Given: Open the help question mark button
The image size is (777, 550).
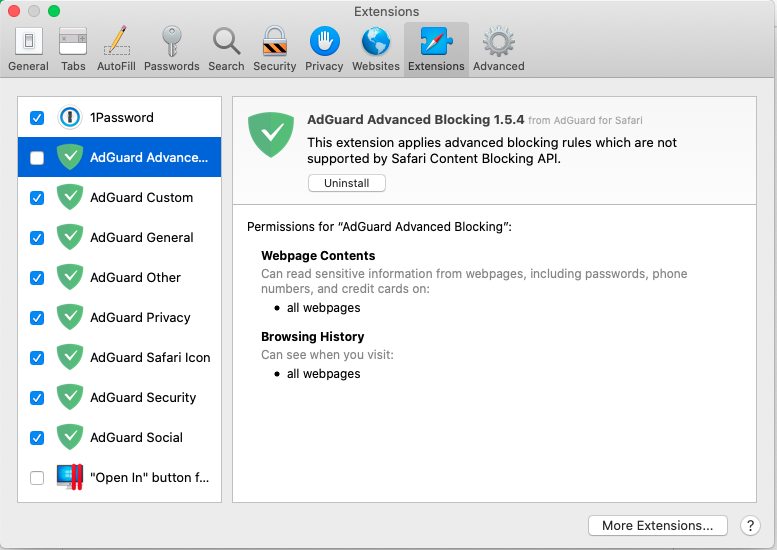Looking at the screenshot, I should (x=750, y=525).
